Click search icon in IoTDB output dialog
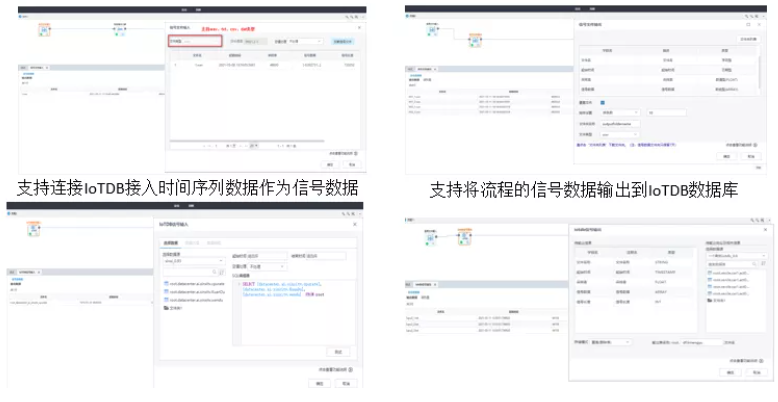This screenshot has width=778, height=402. point(754,264)
